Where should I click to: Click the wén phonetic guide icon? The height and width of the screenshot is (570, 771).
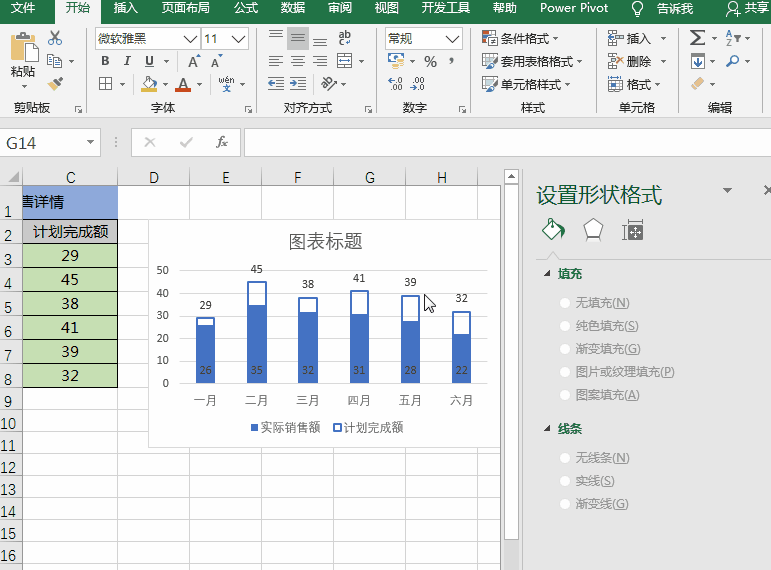(226, 84)
